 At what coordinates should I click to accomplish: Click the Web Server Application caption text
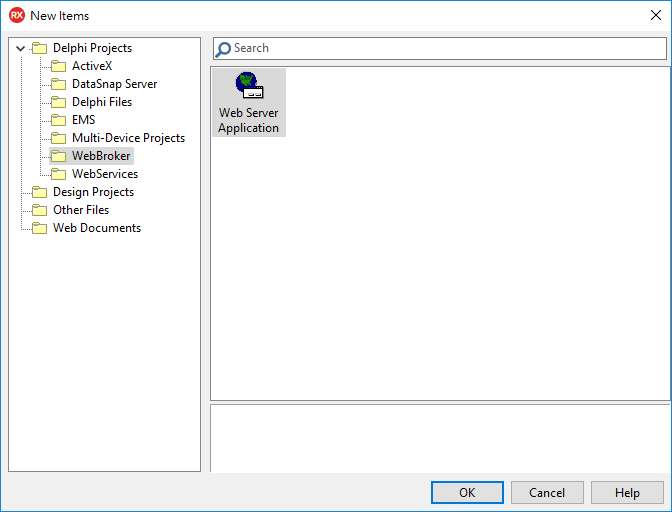(x=249, y=120)
